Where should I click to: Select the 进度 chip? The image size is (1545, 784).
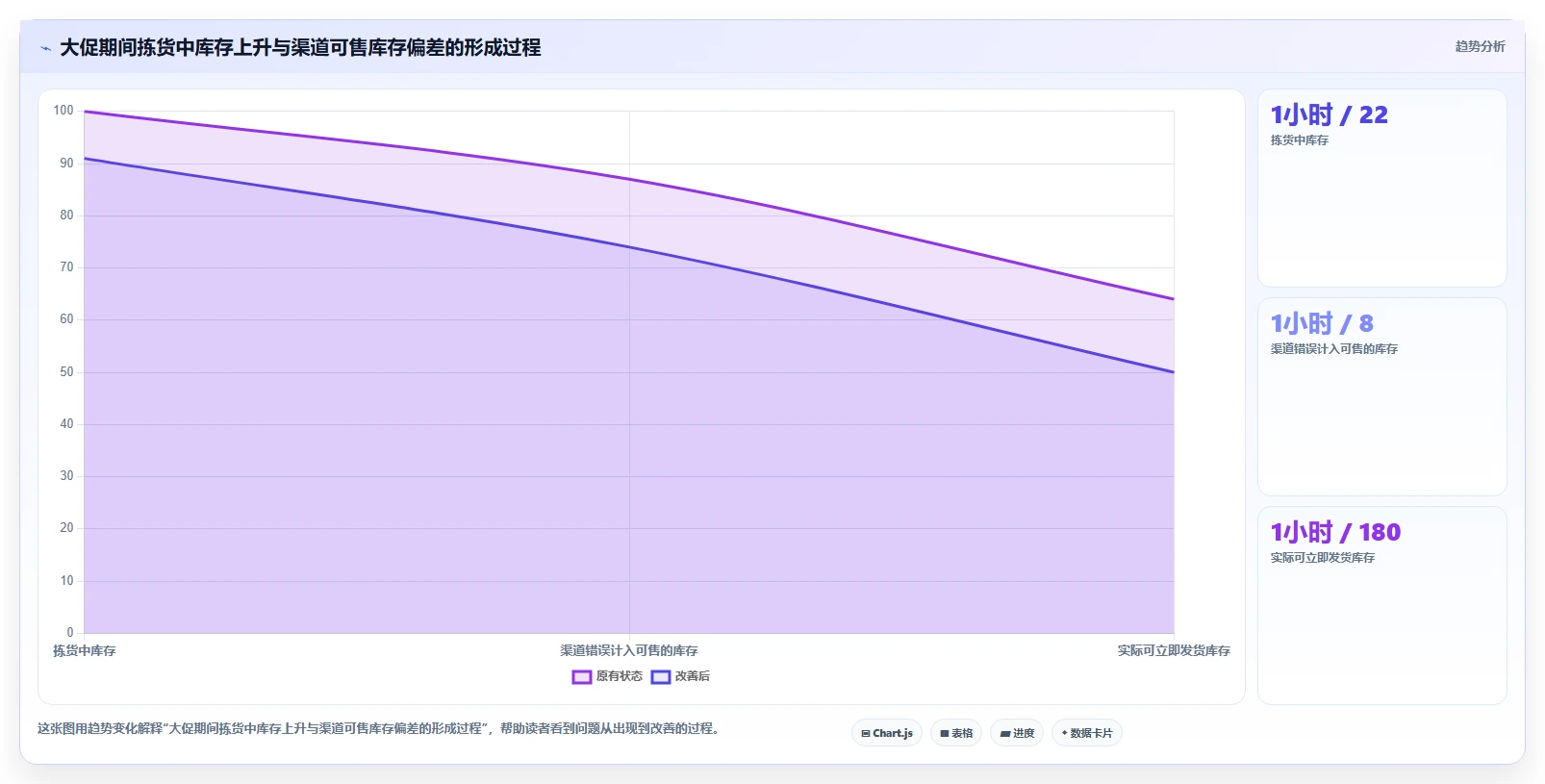click(x=1017, y=733)
